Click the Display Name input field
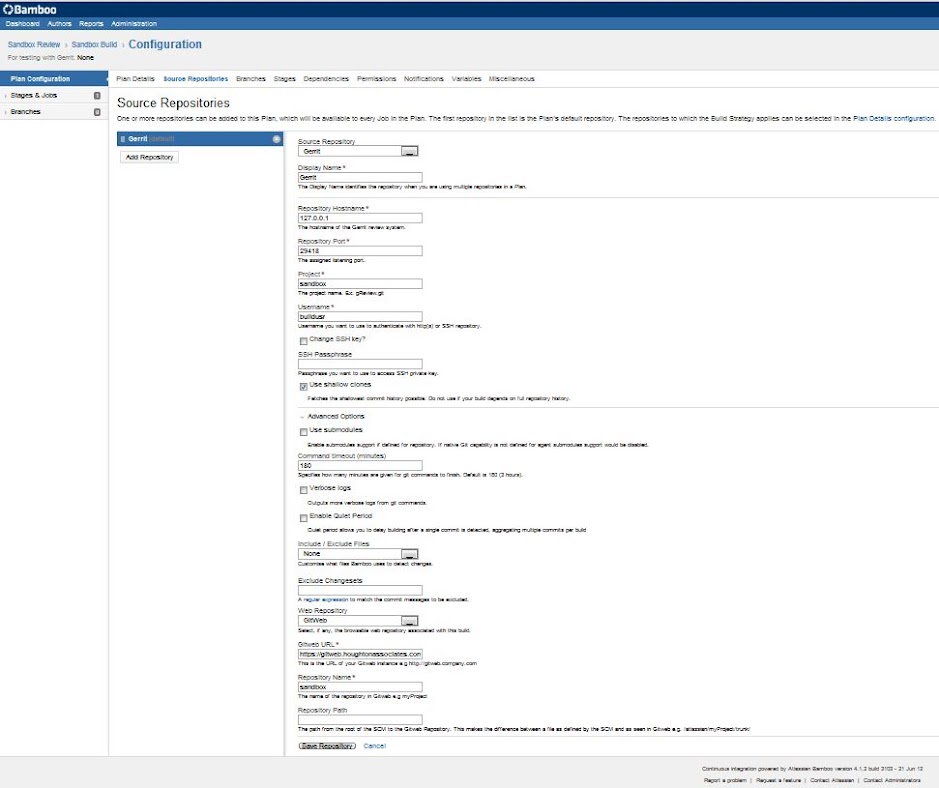The height and width of the screenshot is (788, 939). [x=360, y=178]
